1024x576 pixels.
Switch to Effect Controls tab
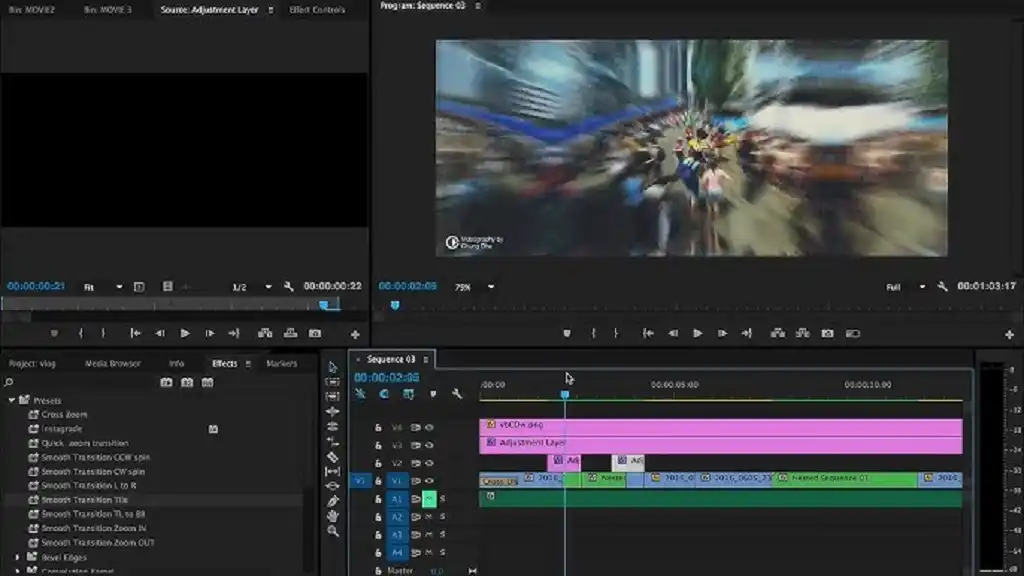317,10
